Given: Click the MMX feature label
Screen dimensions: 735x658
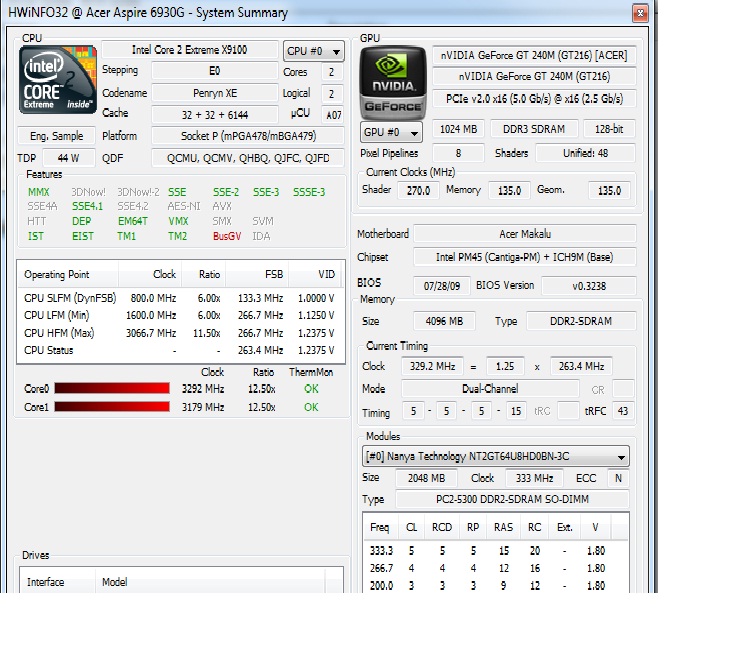Looking at the screenshot, I should coord(38,192).
